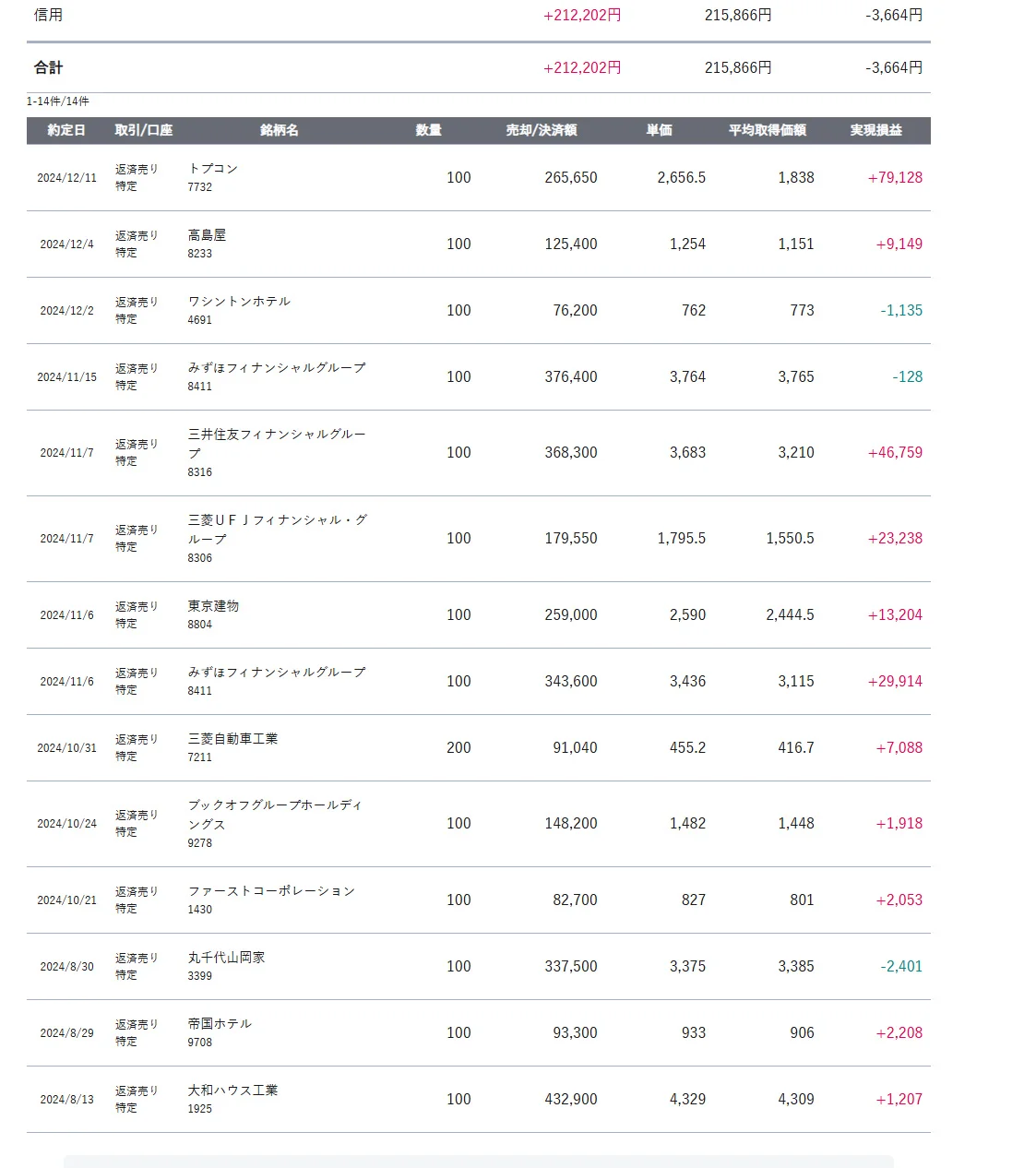Select the 平均取得価額 column header
Image resolution: width=1036 pixels, height=1168 pixels.
[767, 130]
